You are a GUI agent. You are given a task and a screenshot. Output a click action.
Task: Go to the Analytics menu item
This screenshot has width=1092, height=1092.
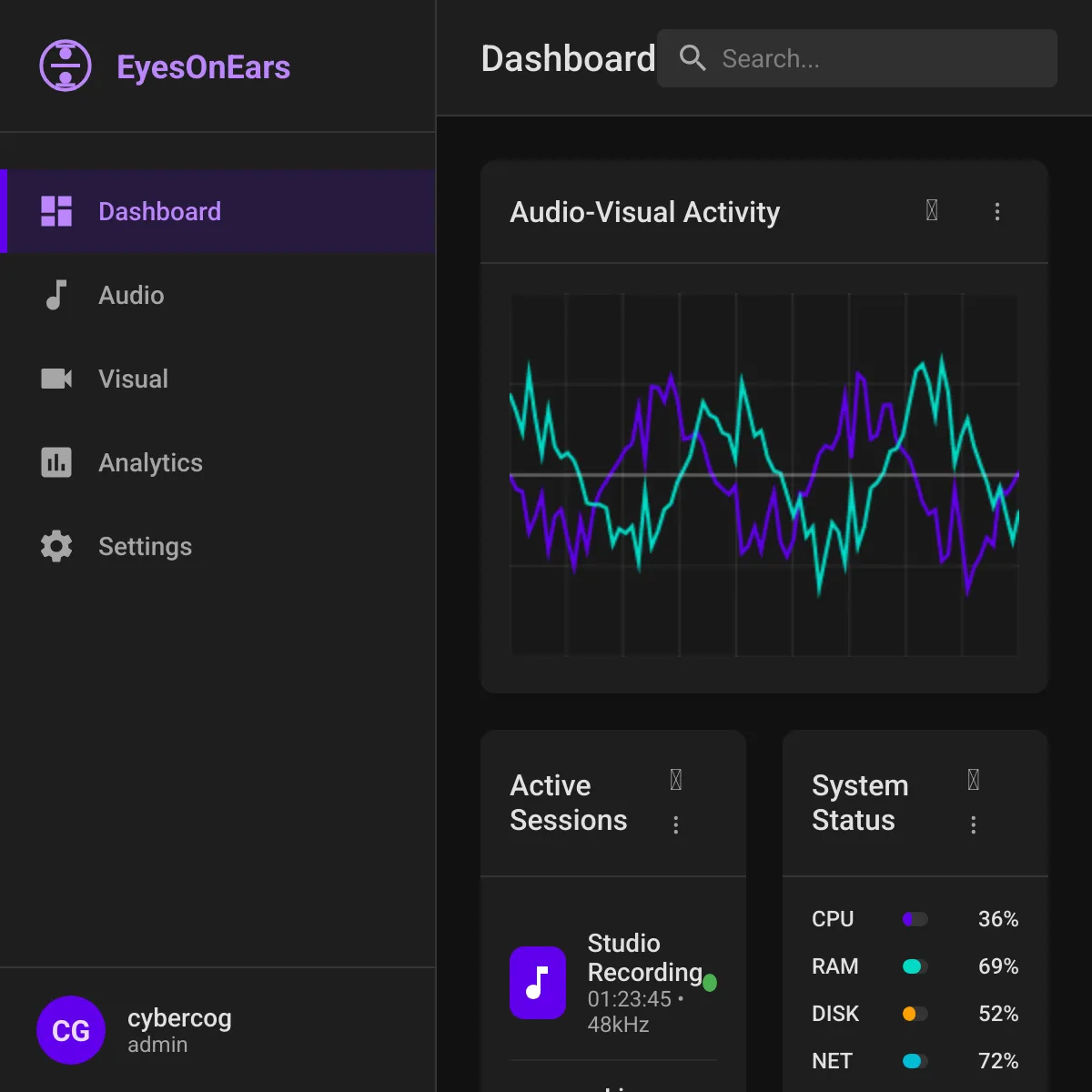218,462
